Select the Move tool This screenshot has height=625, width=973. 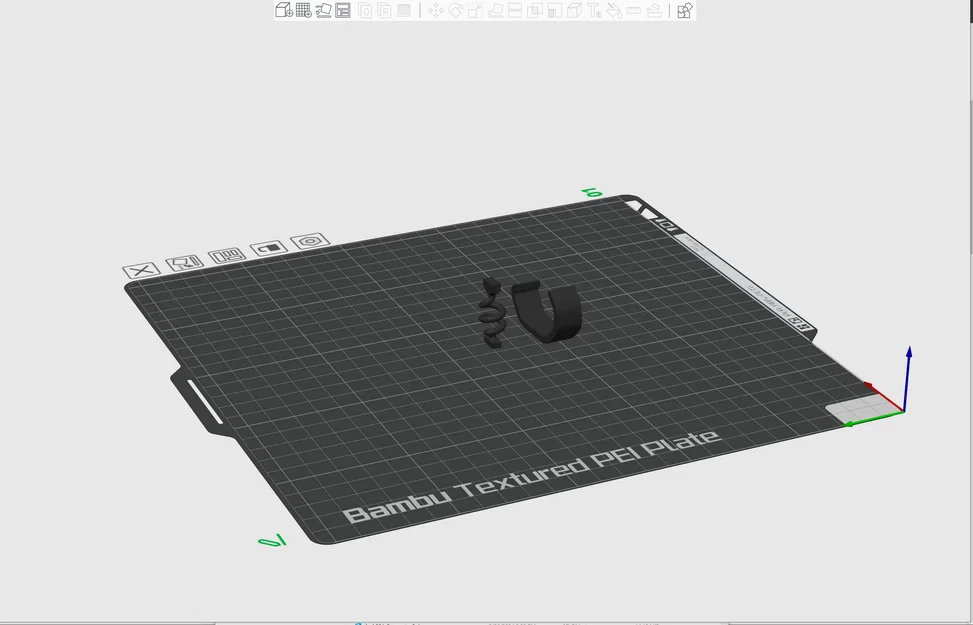436,11
